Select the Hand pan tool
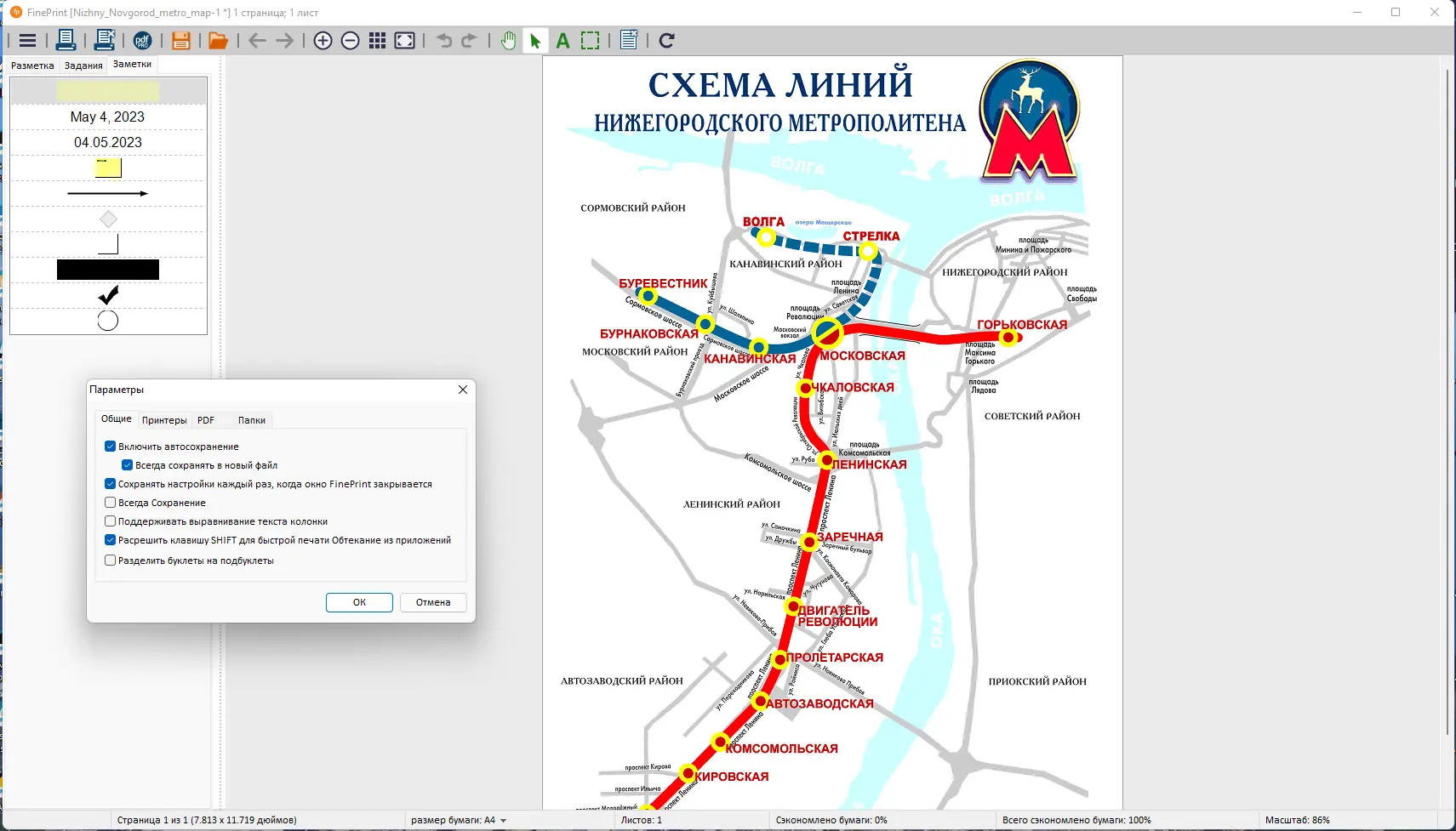 (x=508, y=40)
